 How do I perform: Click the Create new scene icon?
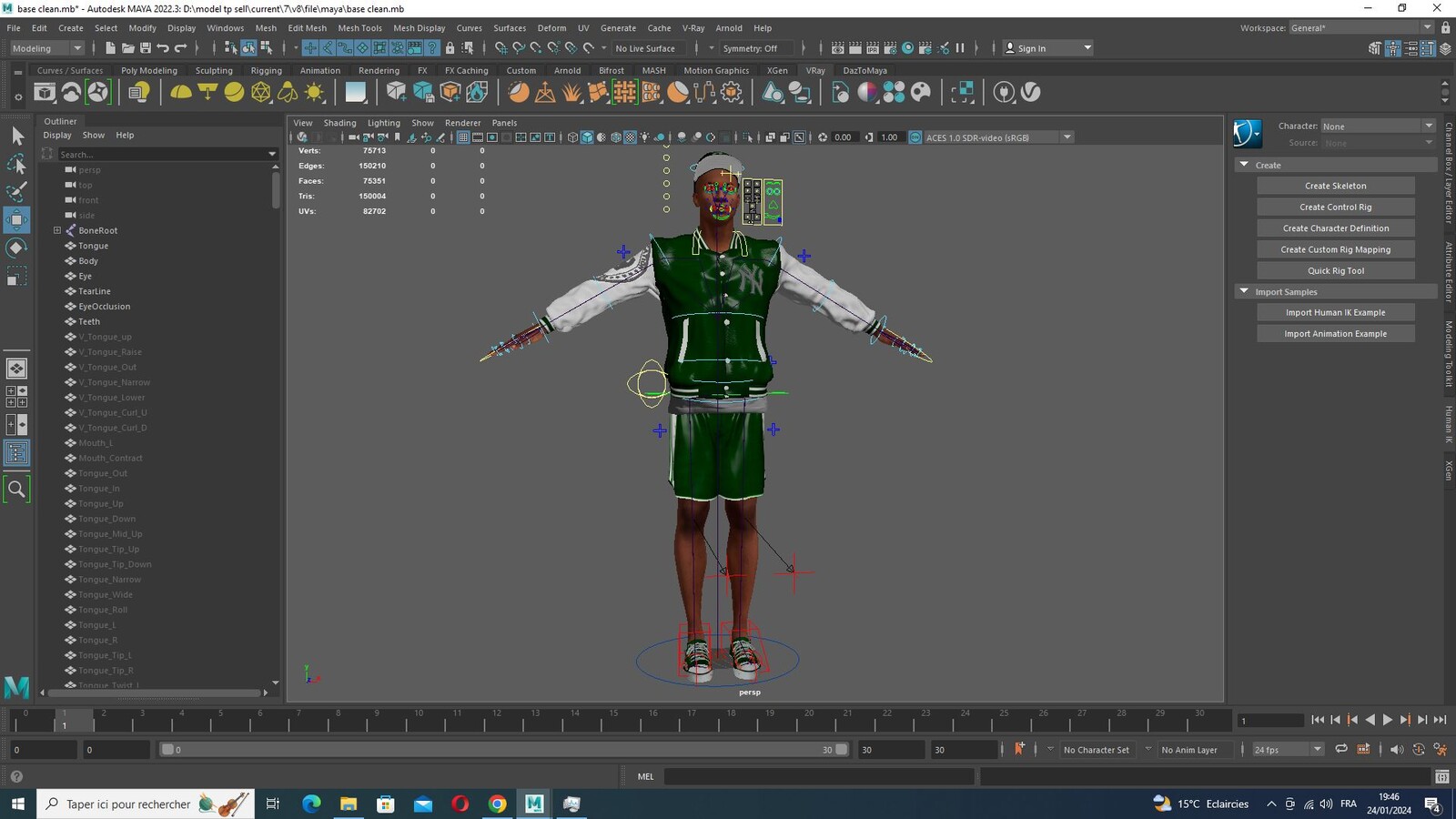(110, 48)
